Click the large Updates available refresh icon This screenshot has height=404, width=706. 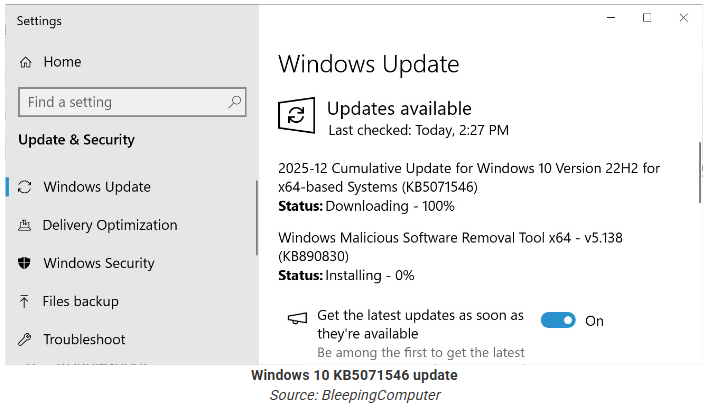tap(296, 116)
